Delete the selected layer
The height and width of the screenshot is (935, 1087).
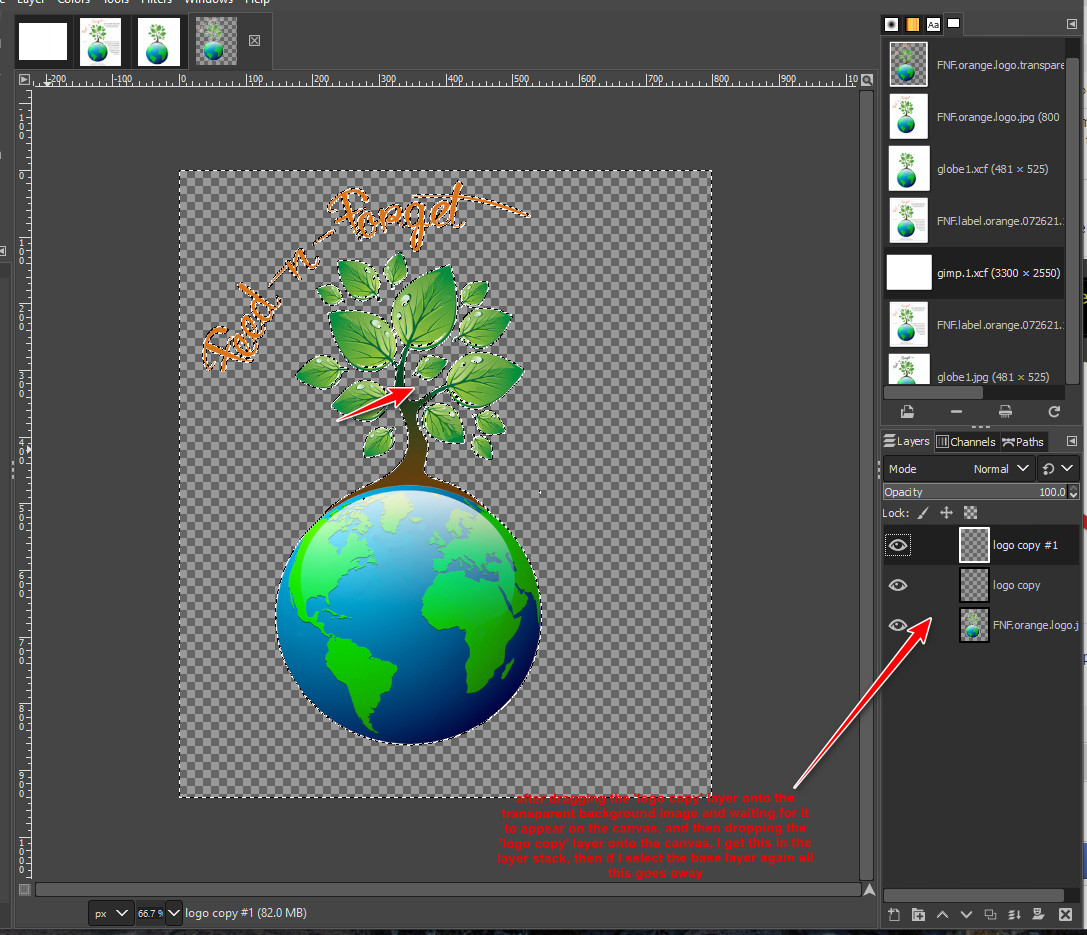(x=1065, y=914)
